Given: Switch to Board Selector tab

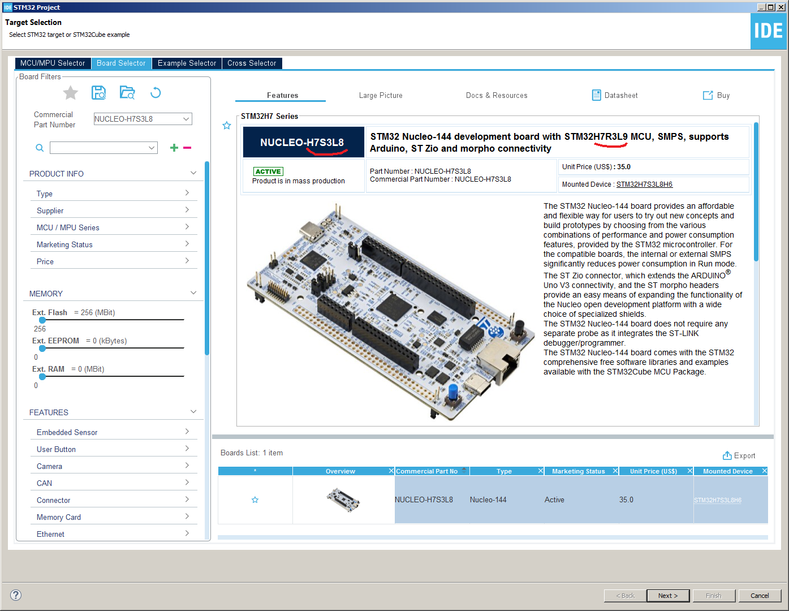Looking at the screenshot, I should click(x=121, y=63).
